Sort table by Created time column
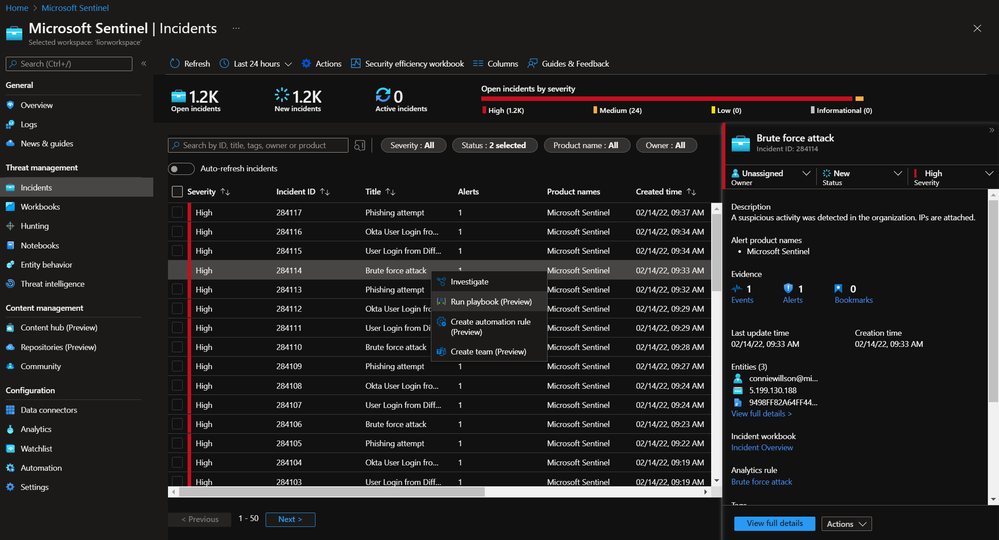The image size is (999, 540). click(666, 192)
